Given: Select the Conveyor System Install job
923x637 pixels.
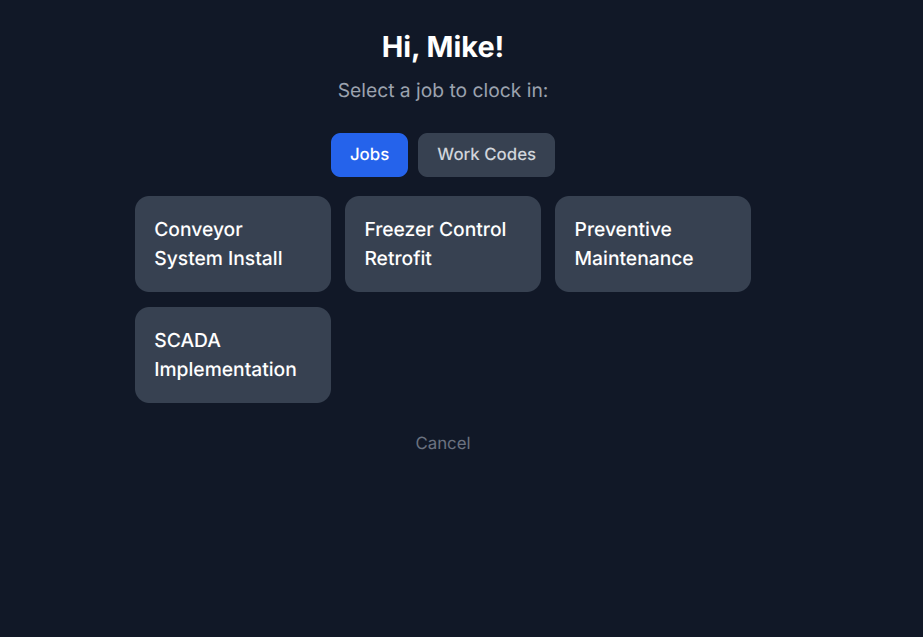Looking at the screenshot, I should 233,244.
